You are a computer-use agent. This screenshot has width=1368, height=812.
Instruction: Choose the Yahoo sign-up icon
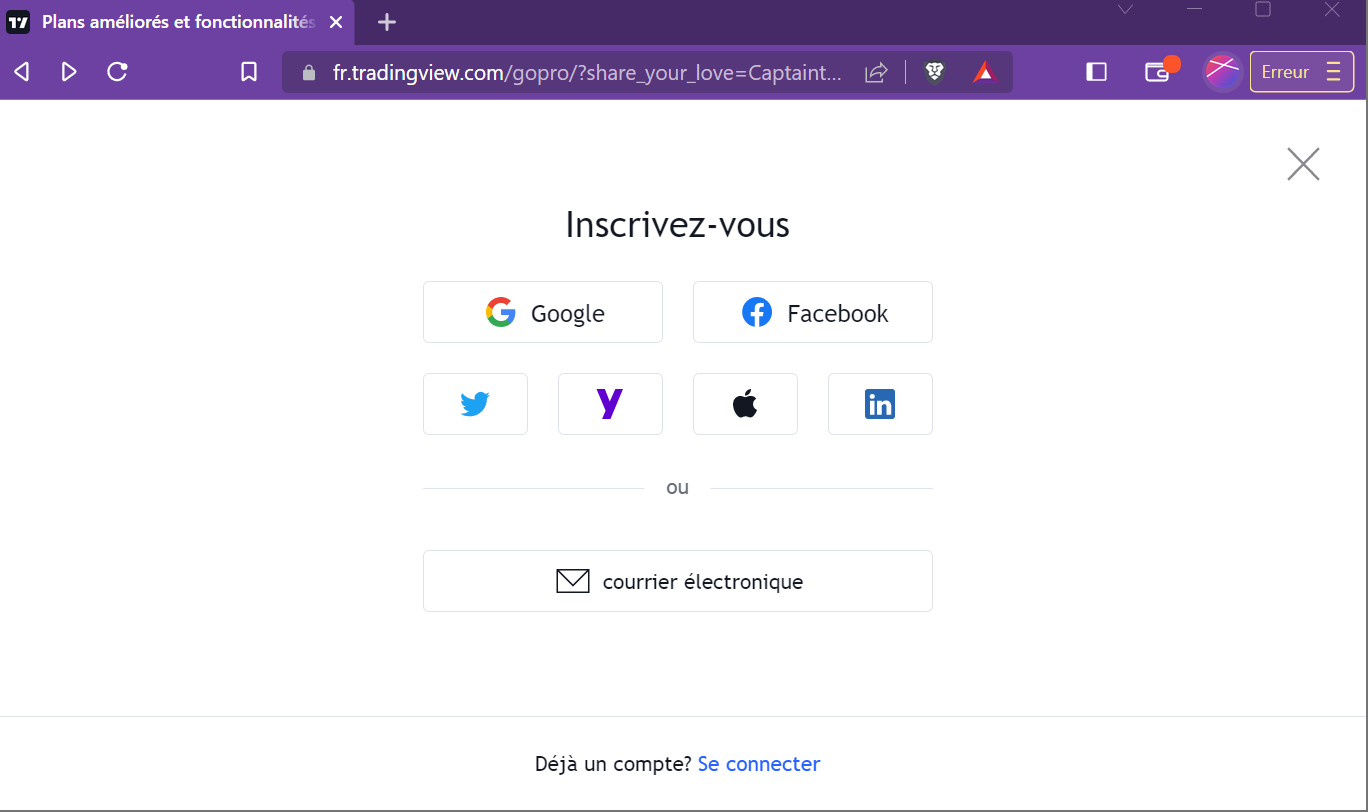pyautogui.click(x=610, y=404)
